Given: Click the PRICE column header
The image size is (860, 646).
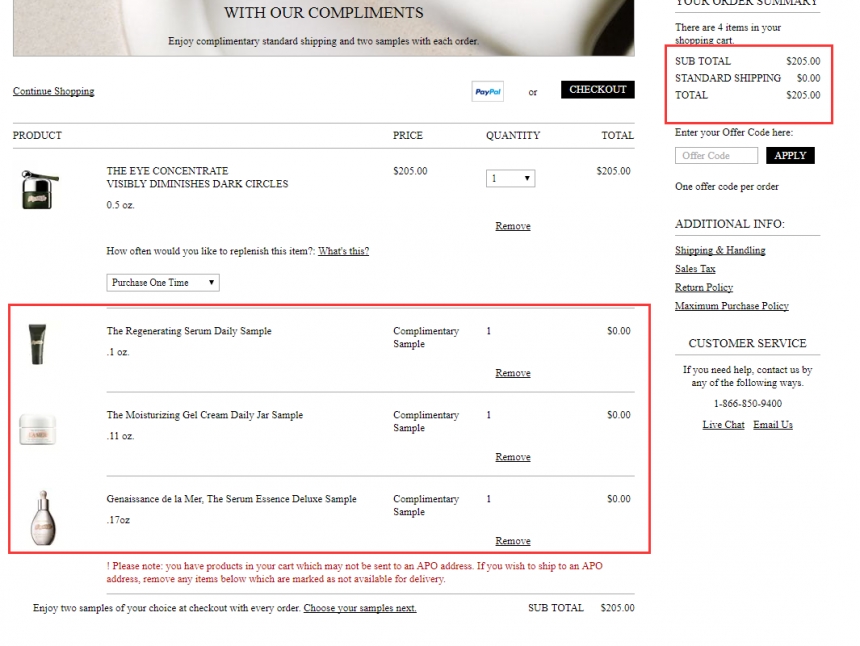Looking at the screenshot, I should tap(408, 135).
